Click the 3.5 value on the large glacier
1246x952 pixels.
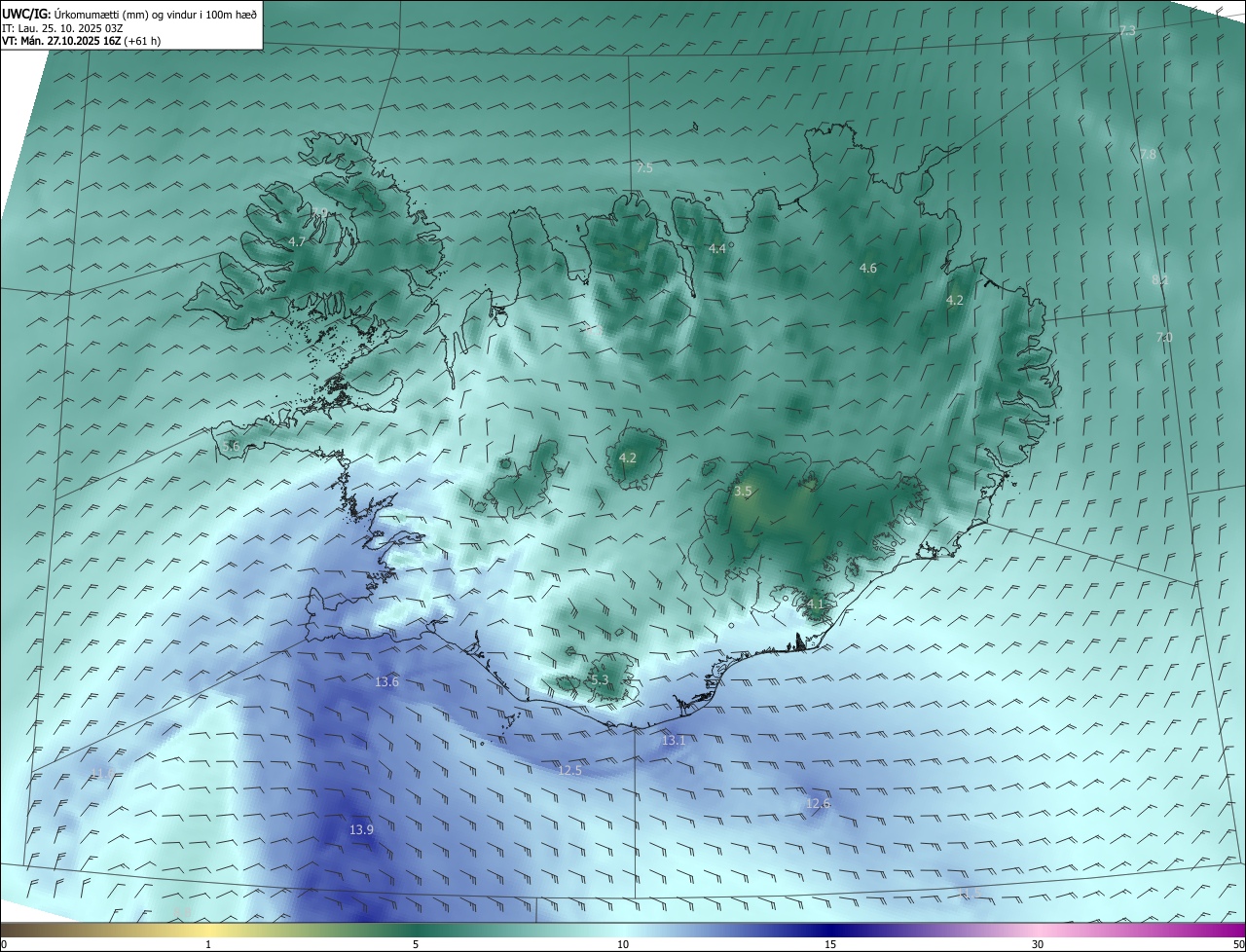click(743, 492)
